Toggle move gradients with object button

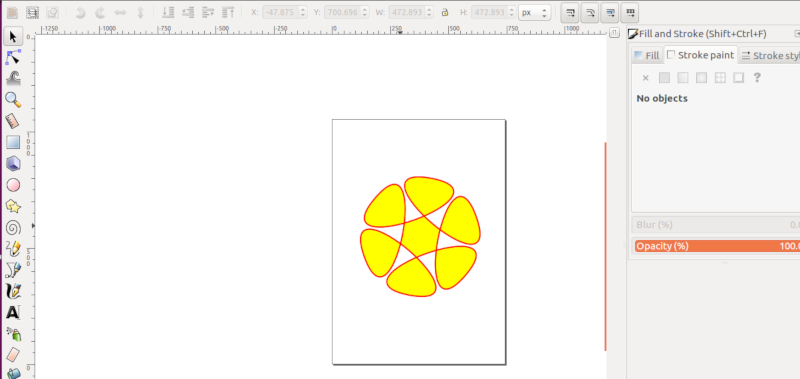[x=610, y=13]
